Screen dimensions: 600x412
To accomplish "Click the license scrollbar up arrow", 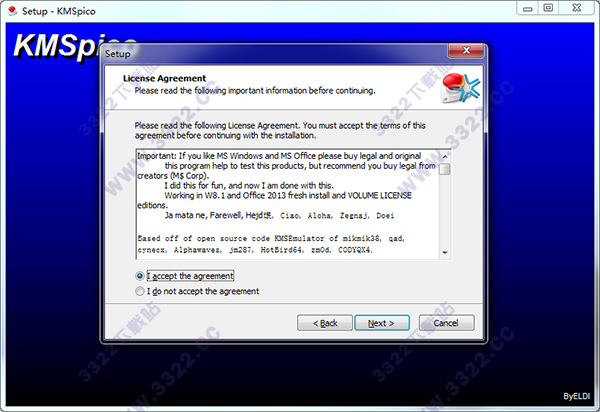I will tap(445, 156).
